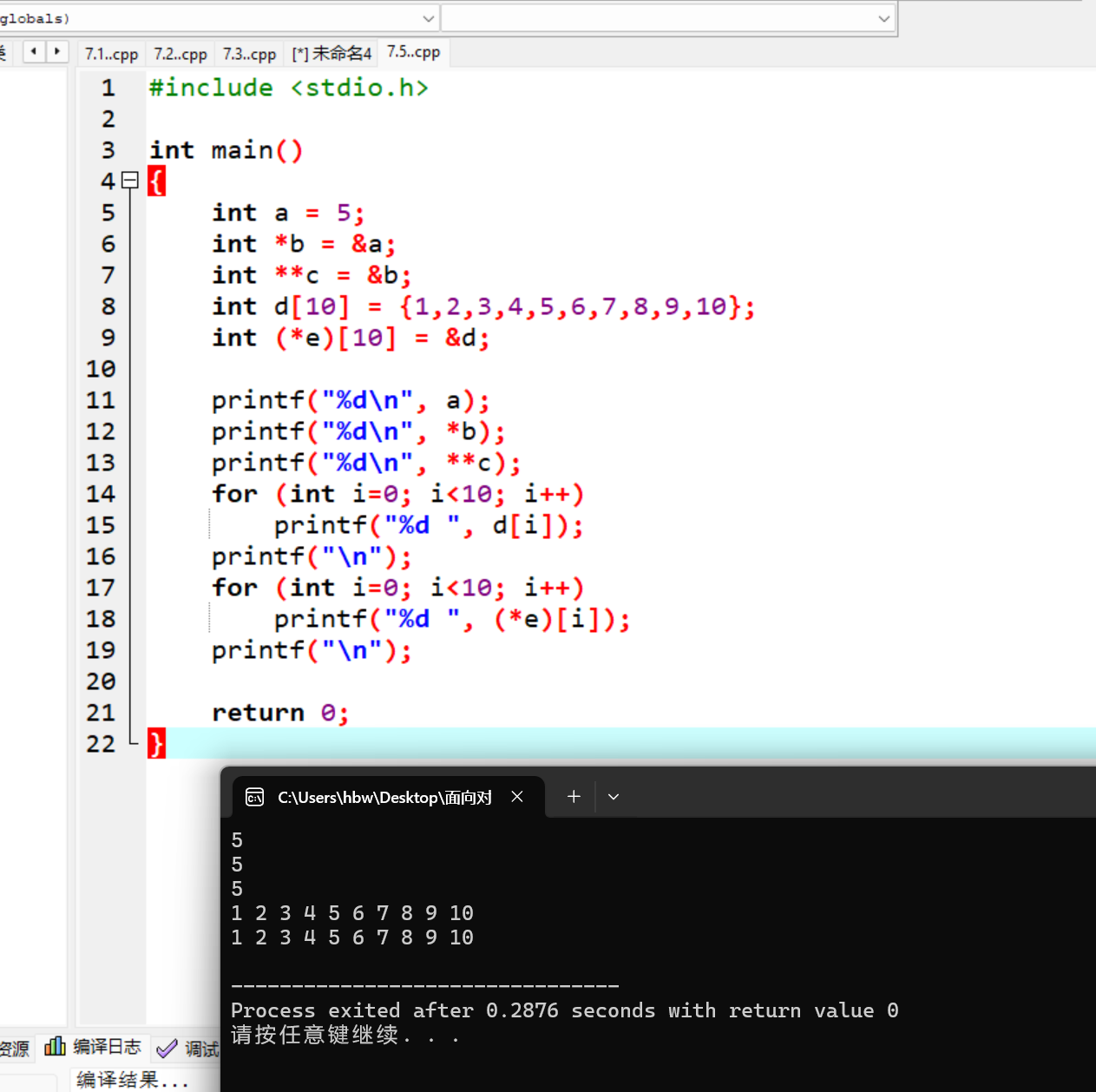The width and height of the screenshot is (1096, 1092).
Task: Click the 'printf("%d ", d[i]);' line
Action: click(x=429, y=525)
